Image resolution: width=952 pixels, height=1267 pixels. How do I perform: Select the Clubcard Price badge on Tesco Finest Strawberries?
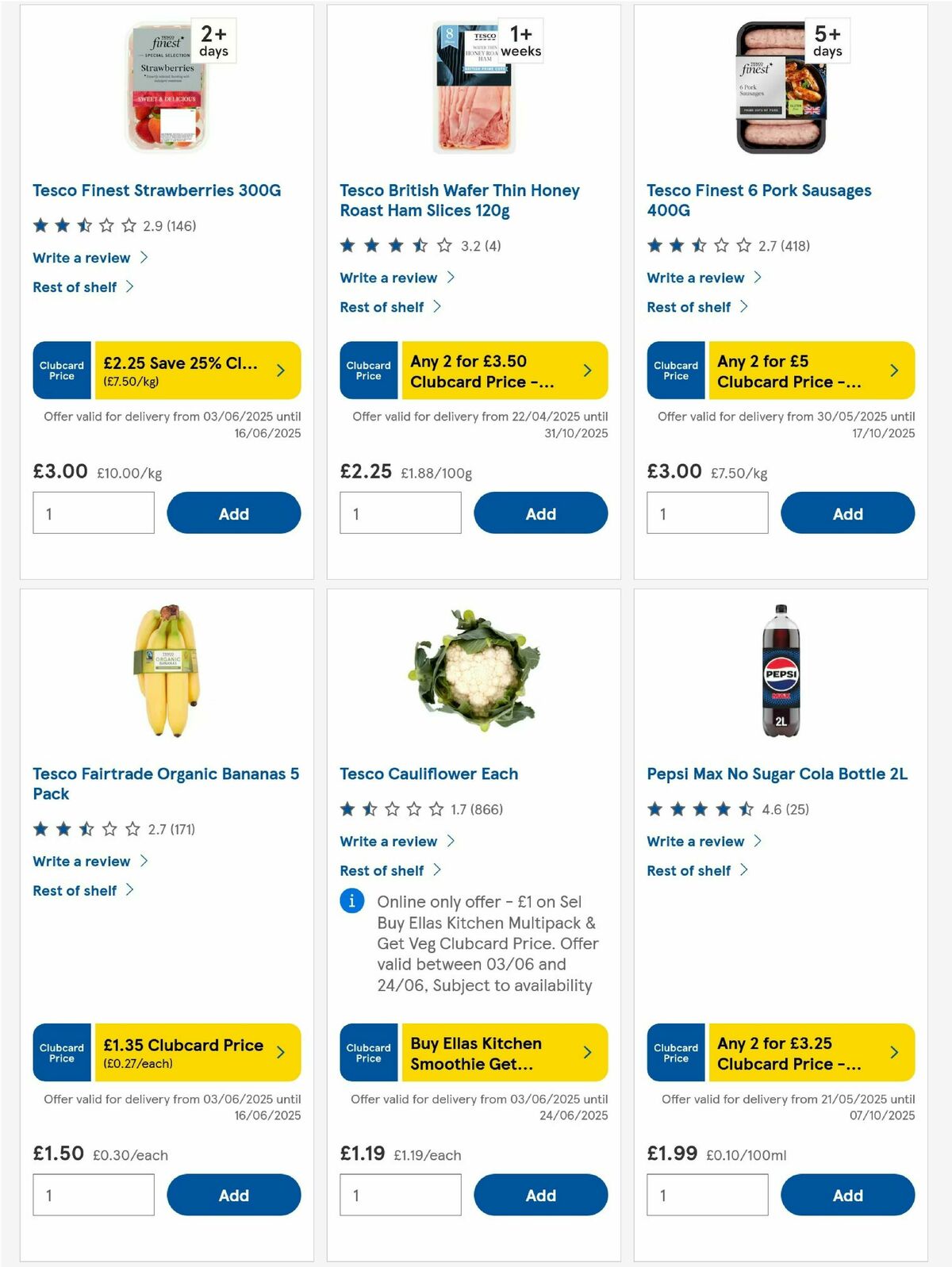tap(61, 370)
